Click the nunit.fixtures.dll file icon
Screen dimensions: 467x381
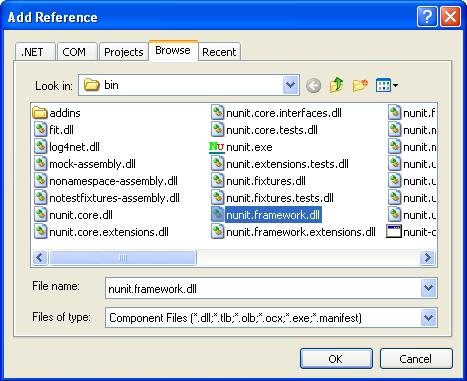click(x=217, y=181)
